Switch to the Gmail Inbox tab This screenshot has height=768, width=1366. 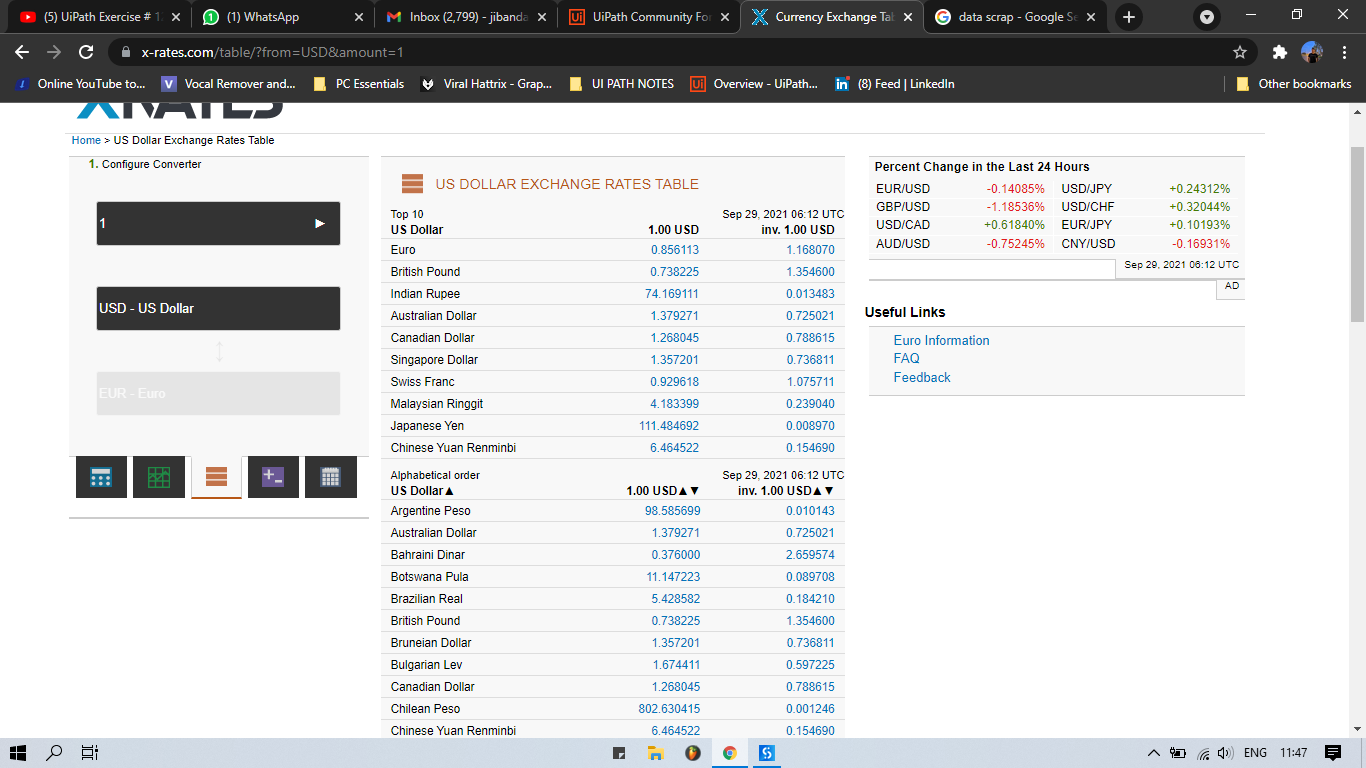click(x=466, y=17)
